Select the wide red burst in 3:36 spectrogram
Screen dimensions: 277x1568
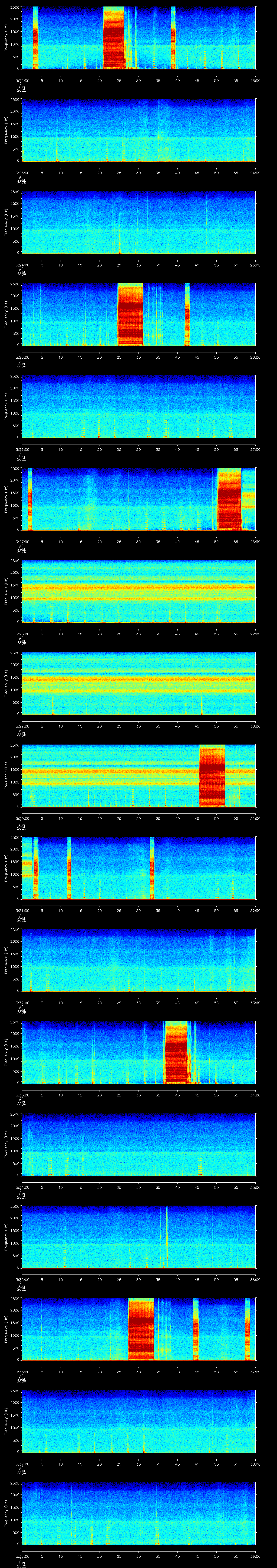coord(141,1329)
